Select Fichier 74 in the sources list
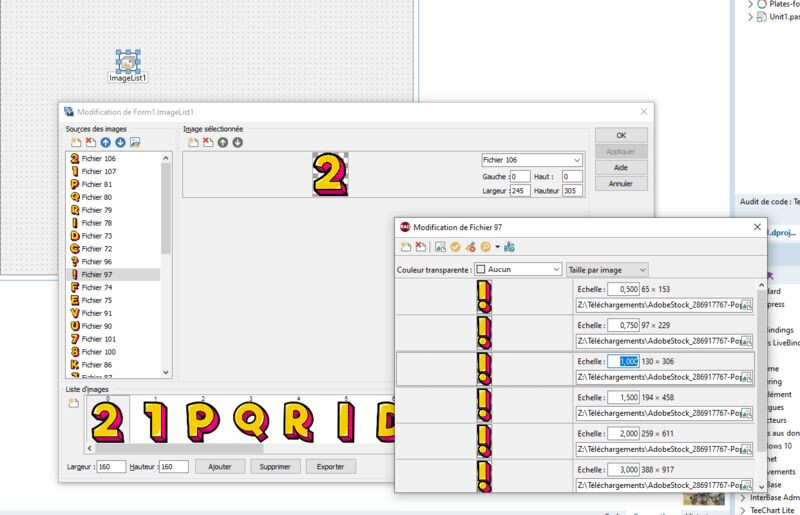The width and height of the screenshot is (800, 515). [x=113, y=287]
